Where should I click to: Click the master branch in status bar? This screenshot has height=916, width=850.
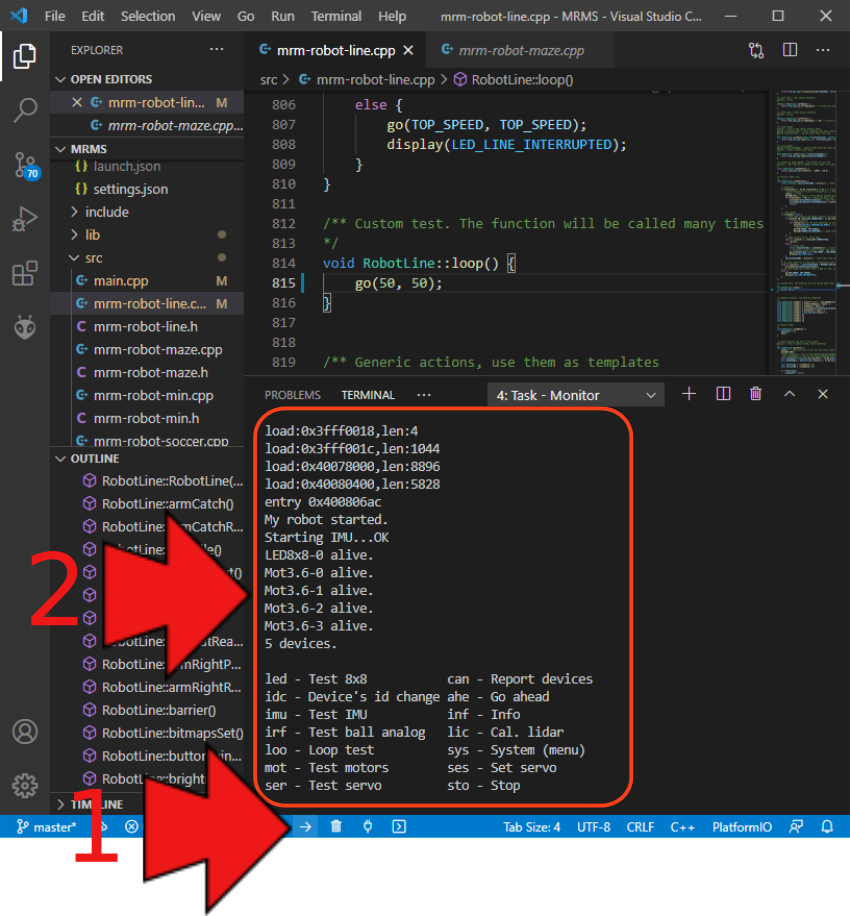coord(46,827)
